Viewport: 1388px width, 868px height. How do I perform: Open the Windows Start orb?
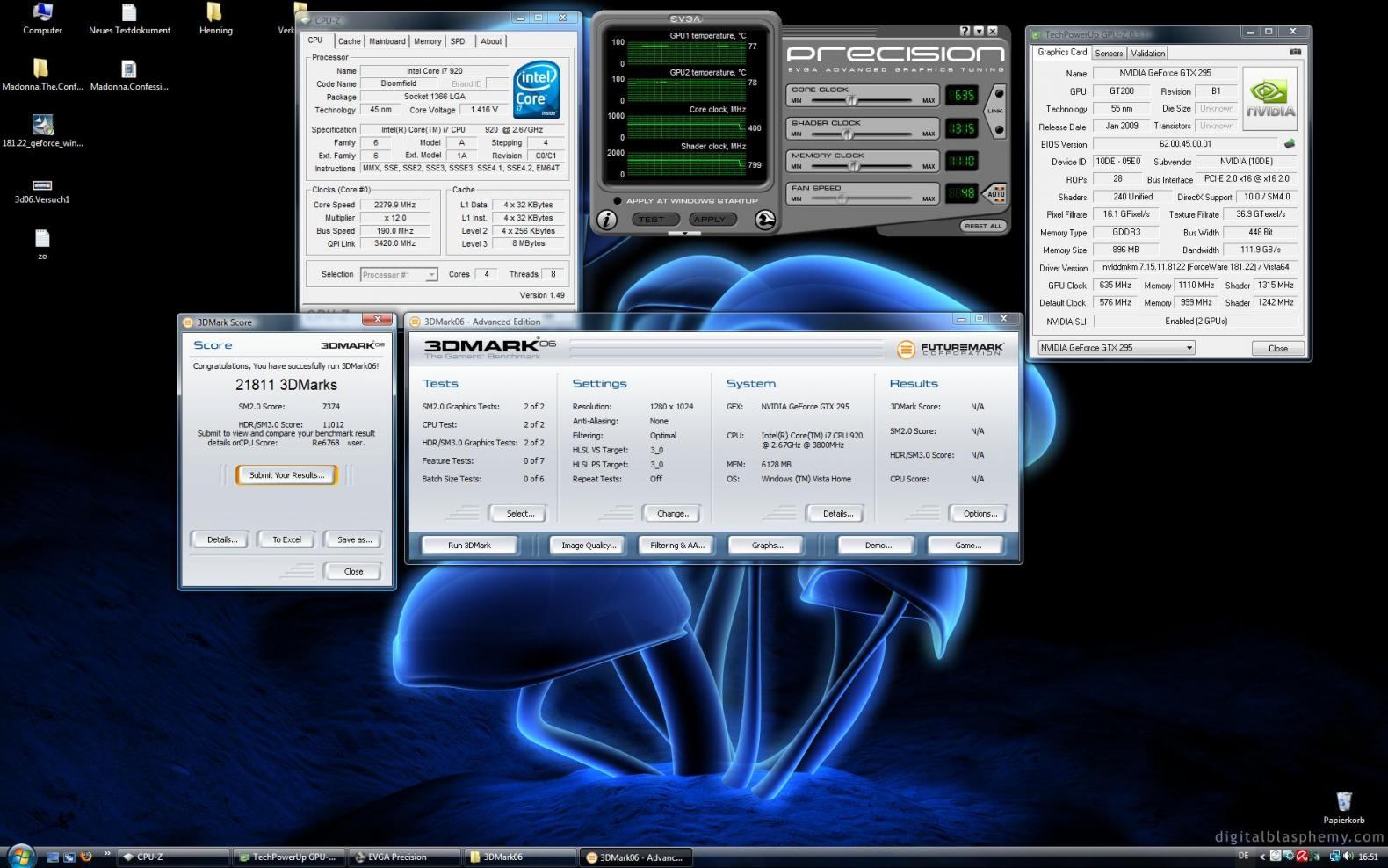20,856
